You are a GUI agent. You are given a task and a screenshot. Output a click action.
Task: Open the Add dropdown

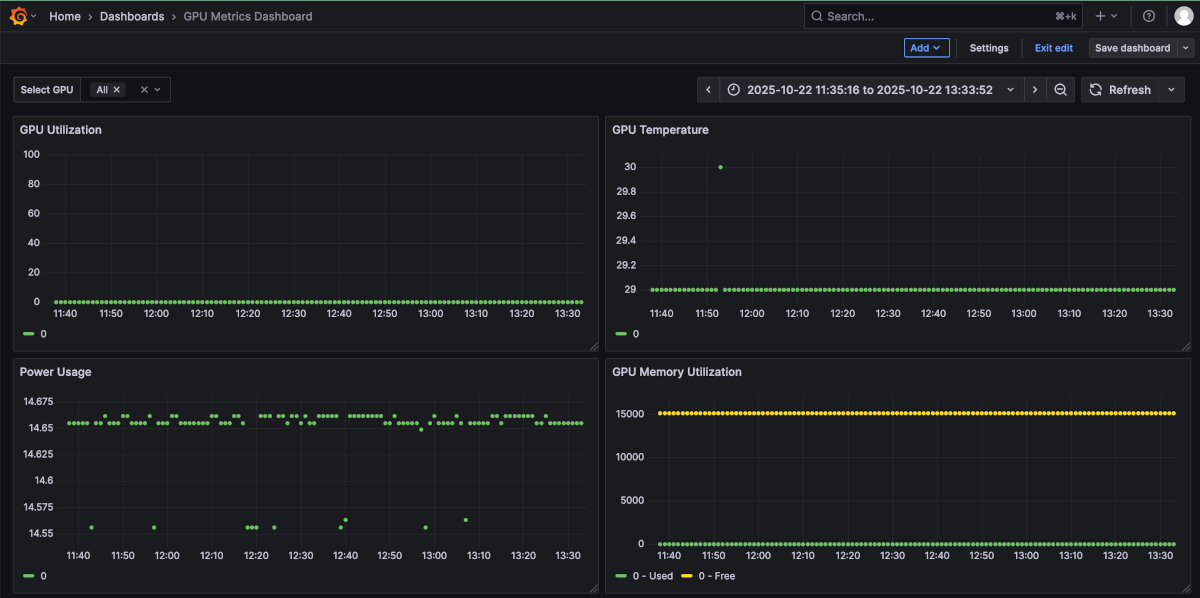[926, 47]
